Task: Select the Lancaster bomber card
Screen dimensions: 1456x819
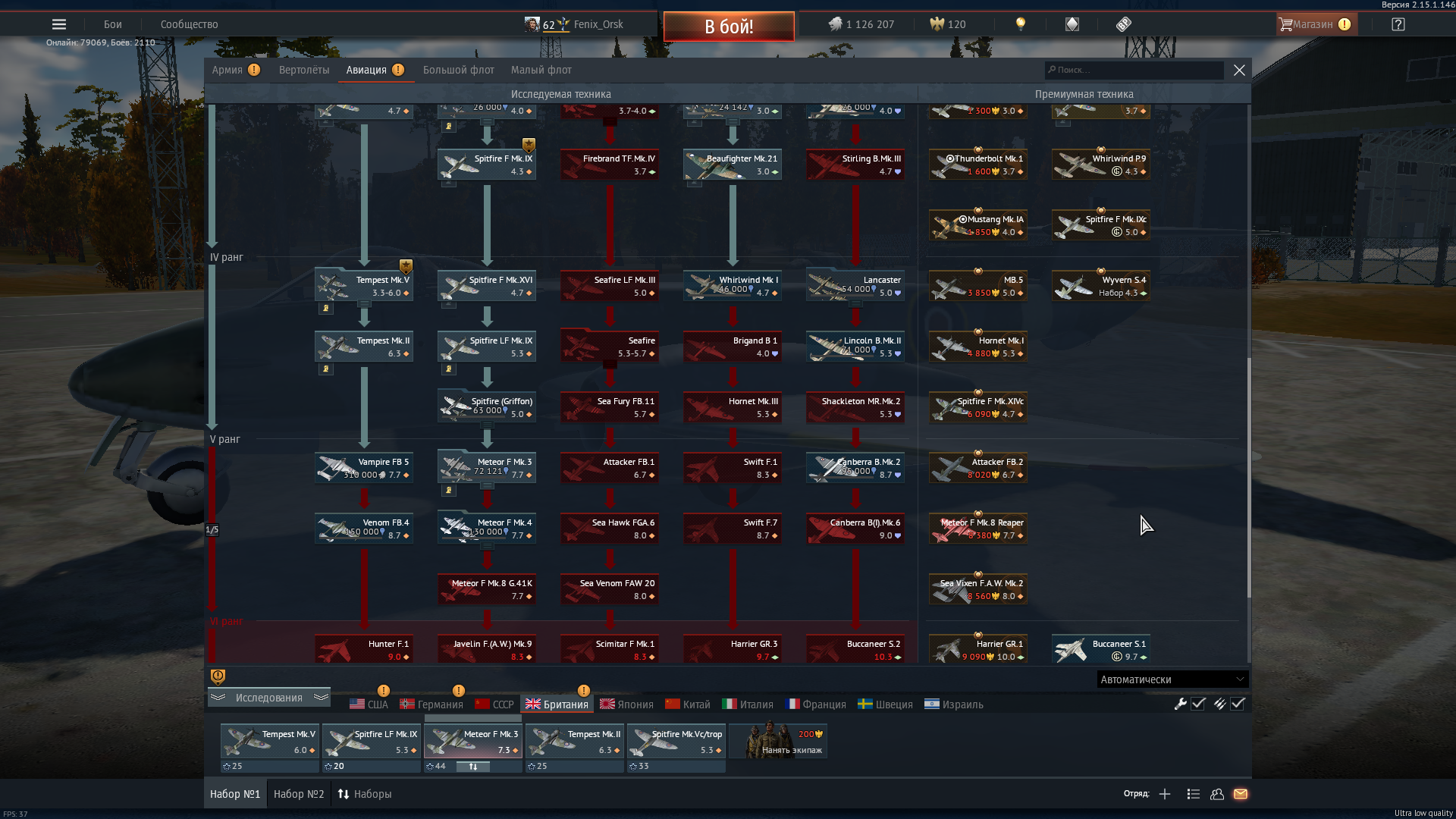Action: (855, 286)
